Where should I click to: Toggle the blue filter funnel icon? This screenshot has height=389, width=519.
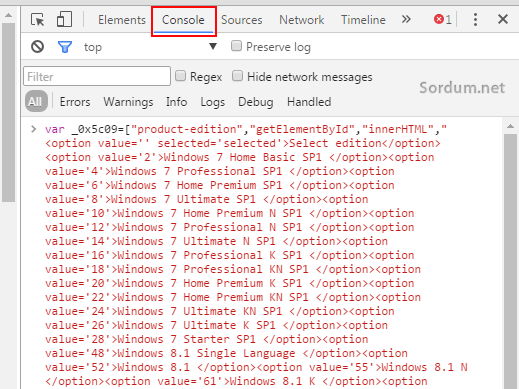point(65,47)
